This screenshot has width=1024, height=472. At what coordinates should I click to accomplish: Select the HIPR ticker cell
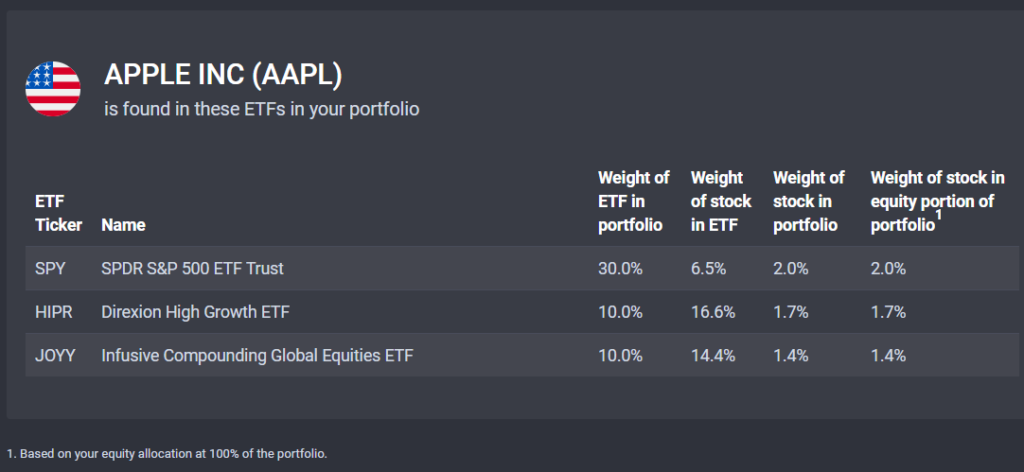point(54,312)
